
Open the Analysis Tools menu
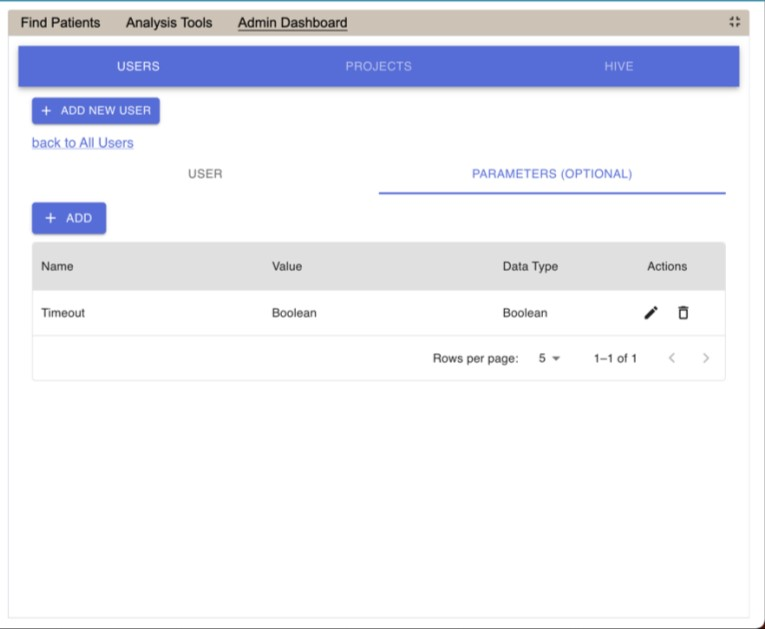pyautogui.click(x=169, y=22)
